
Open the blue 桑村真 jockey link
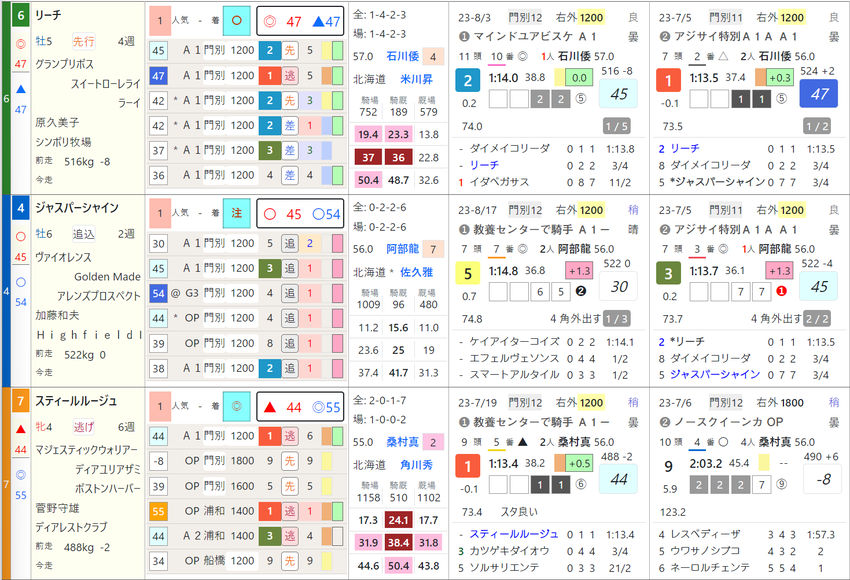coord(402,442)
